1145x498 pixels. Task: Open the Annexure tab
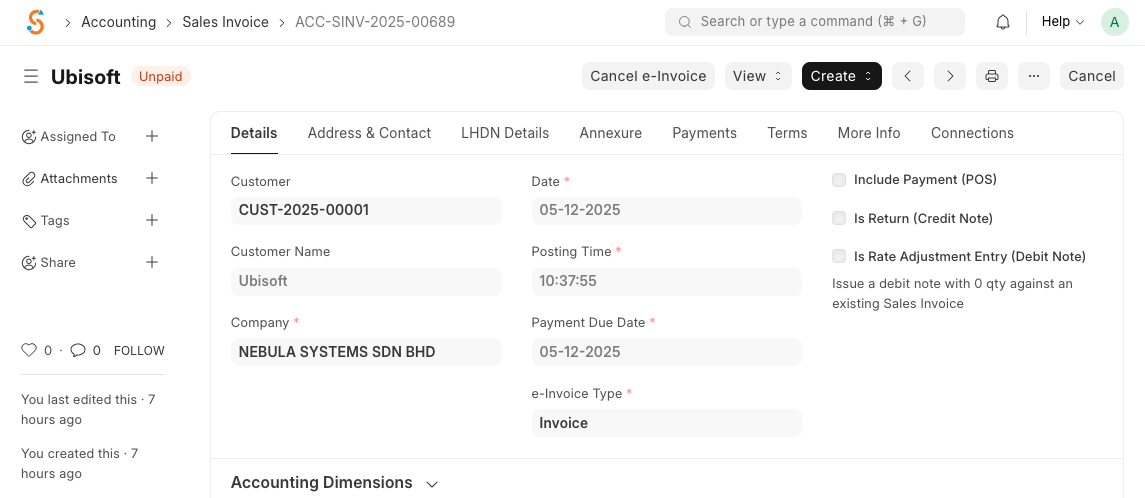click(610, 133)
